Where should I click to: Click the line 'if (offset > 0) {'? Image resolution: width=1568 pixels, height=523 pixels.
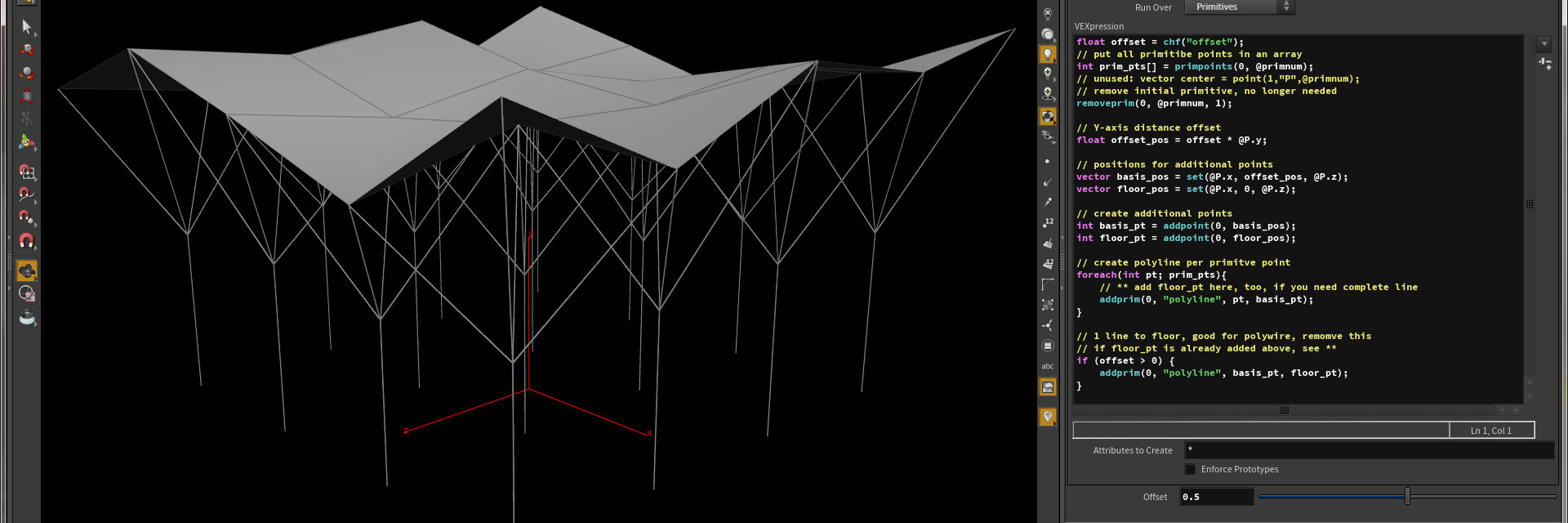[1125, 360]
